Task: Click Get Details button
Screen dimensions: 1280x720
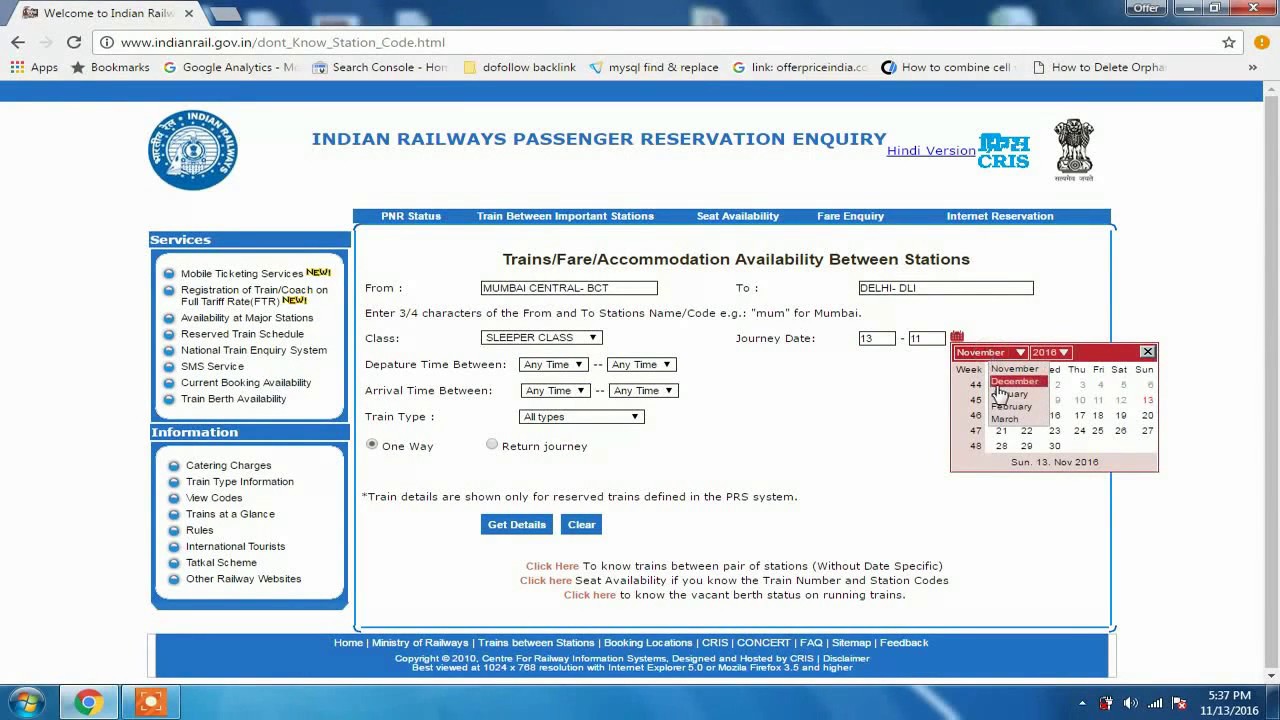Action: [517, 524]
